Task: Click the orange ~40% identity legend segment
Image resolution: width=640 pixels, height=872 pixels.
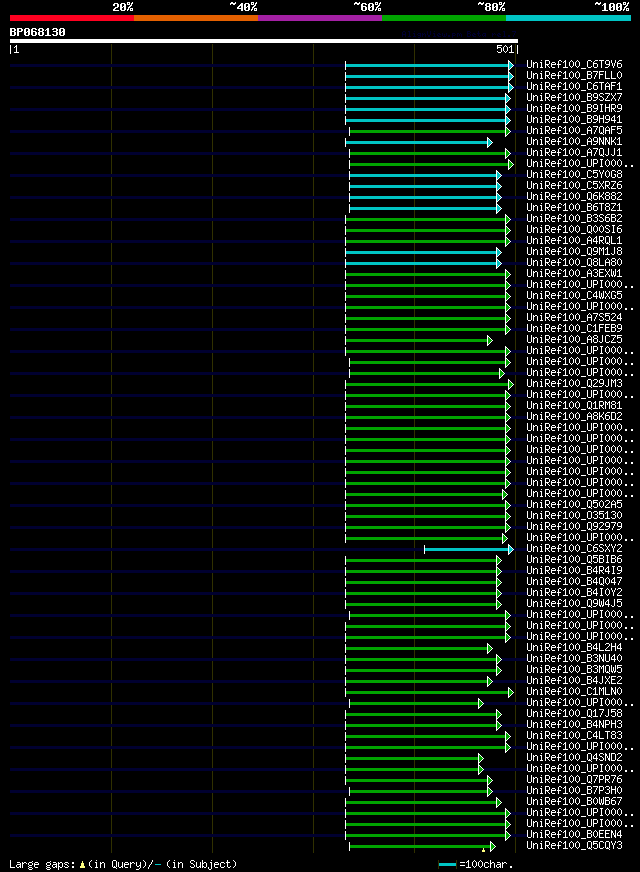Action: pos(196,18)
